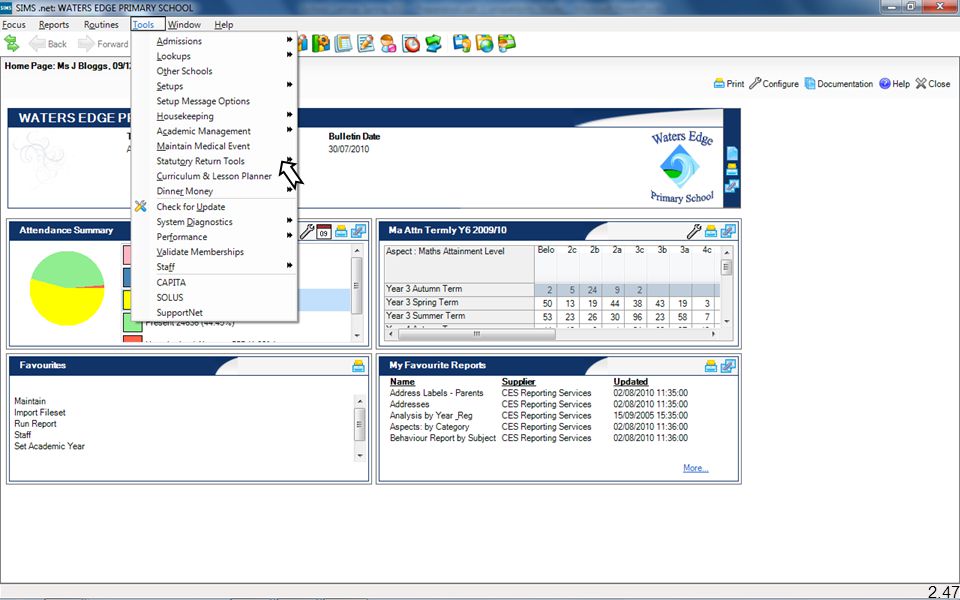Click the printer icon beside the school logo
Screen dimensions: 960x600
[x=732, y=170]
